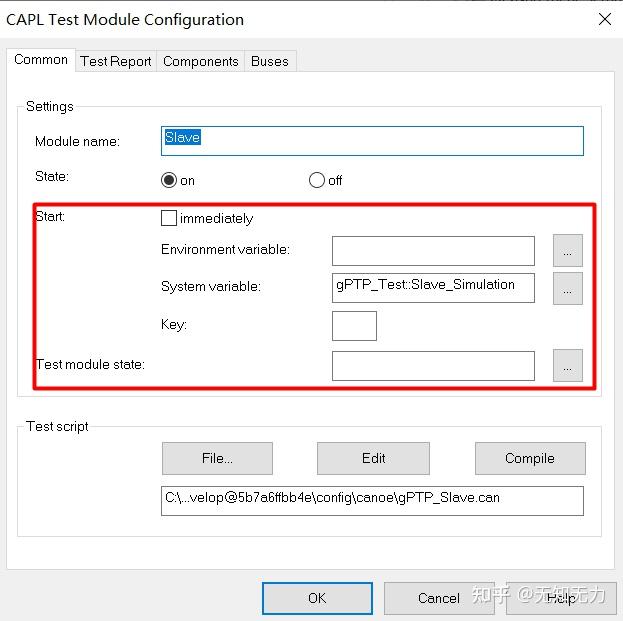Switch to the Components tab
The height and width of the screenshot is (621, 623).
200,61
